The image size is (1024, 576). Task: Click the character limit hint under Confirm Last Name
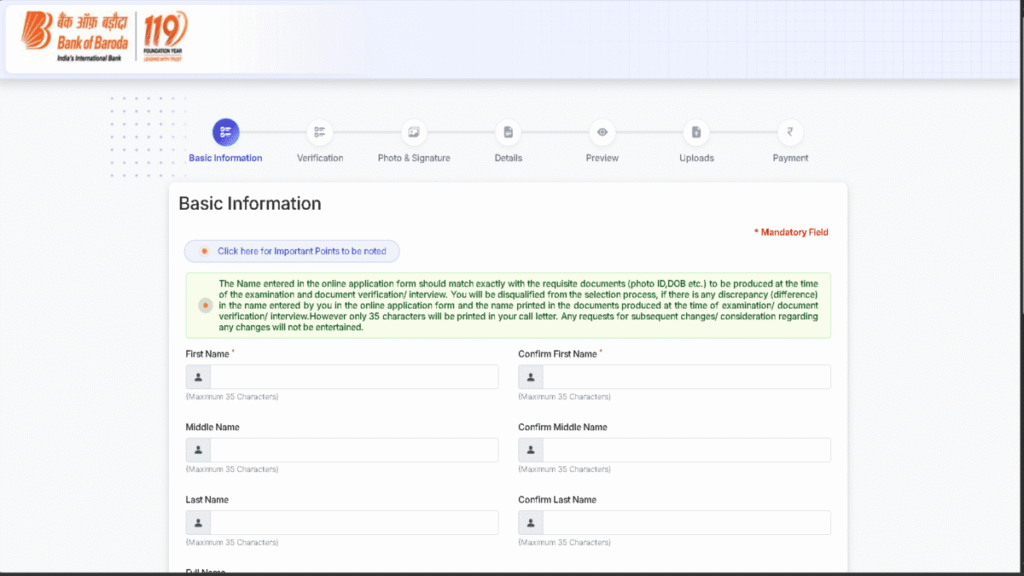coord(564,542)
